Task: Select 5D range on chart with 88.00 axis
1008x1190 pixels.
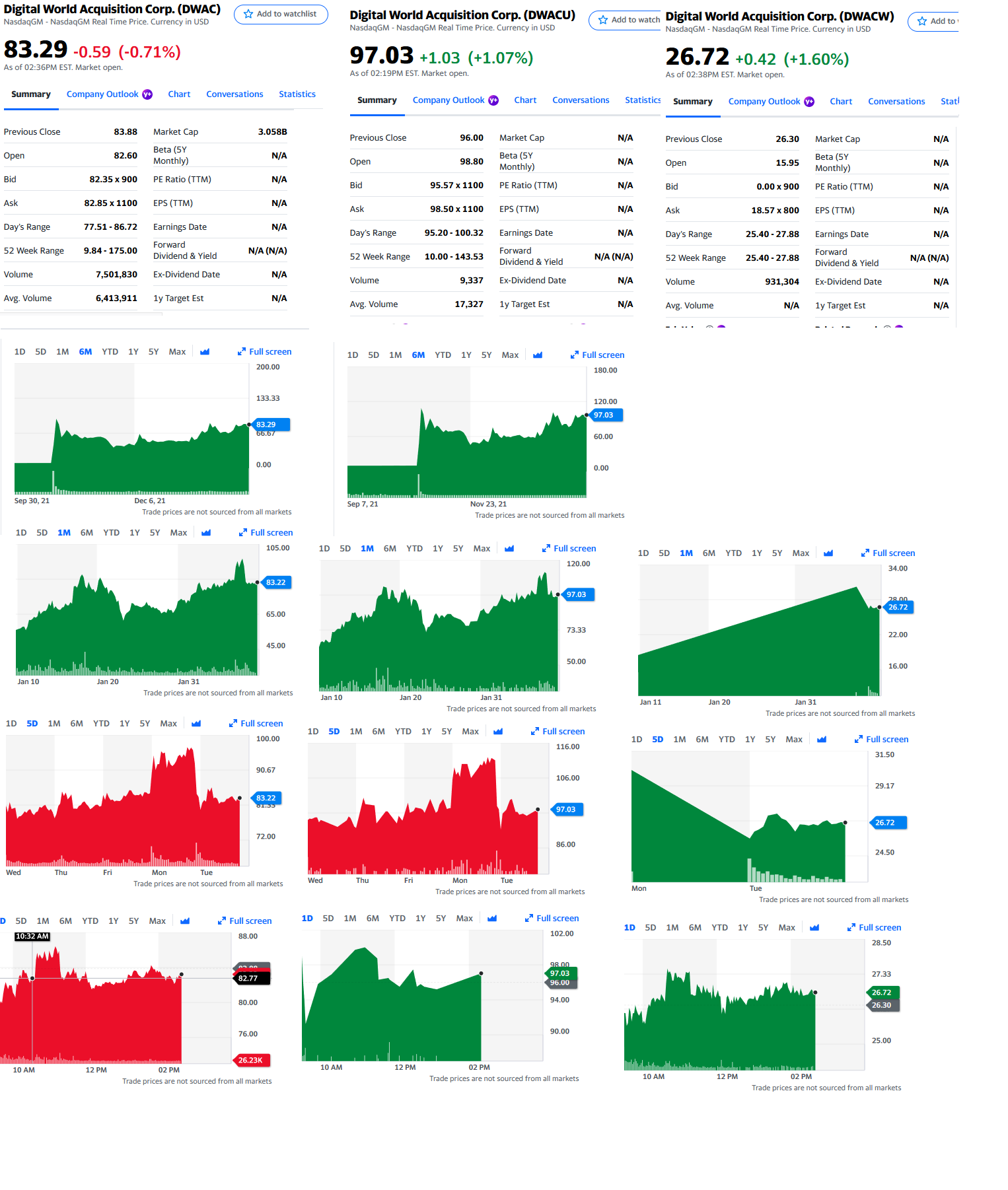Action: [21, 921]
